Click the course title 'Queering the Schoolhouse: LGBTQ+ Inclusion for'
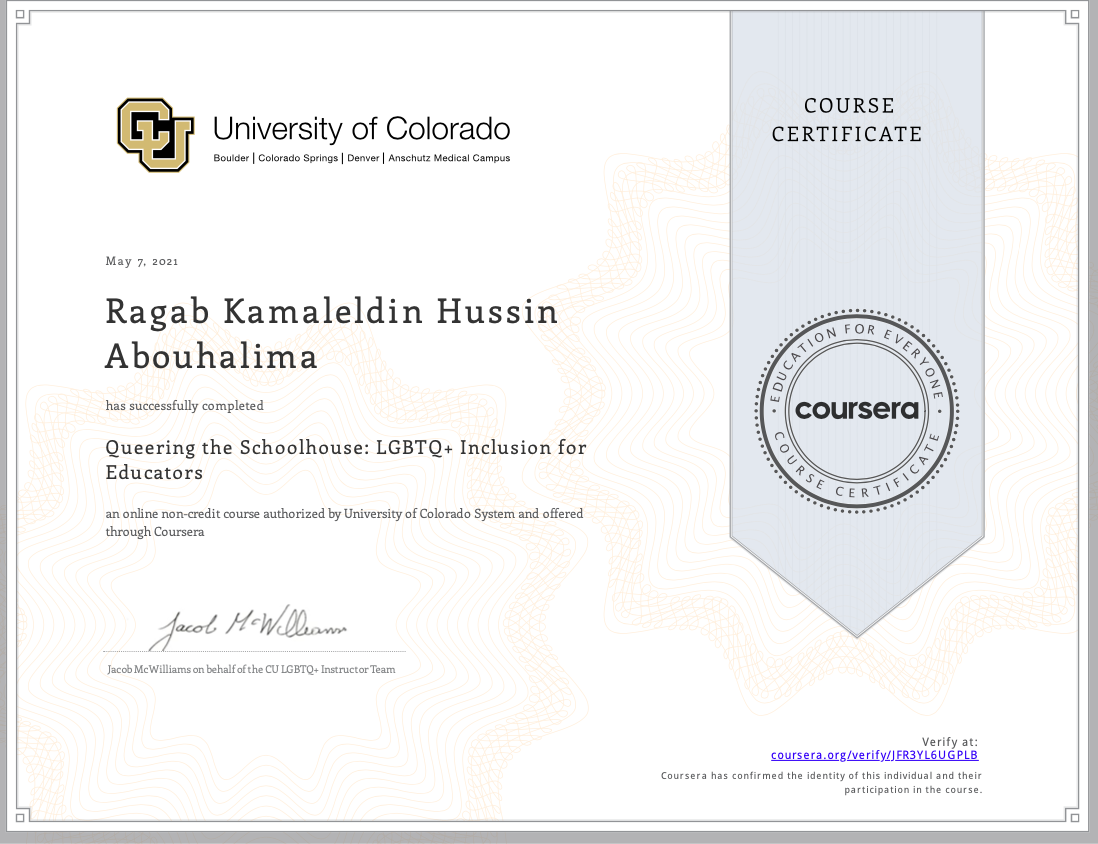 (x=346, y=448)
